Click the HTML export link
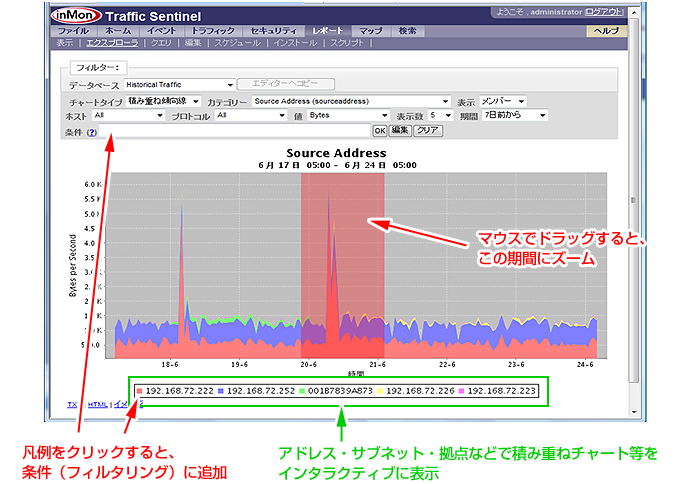Screen dimensions: 680x484 [x=97, y=404]
